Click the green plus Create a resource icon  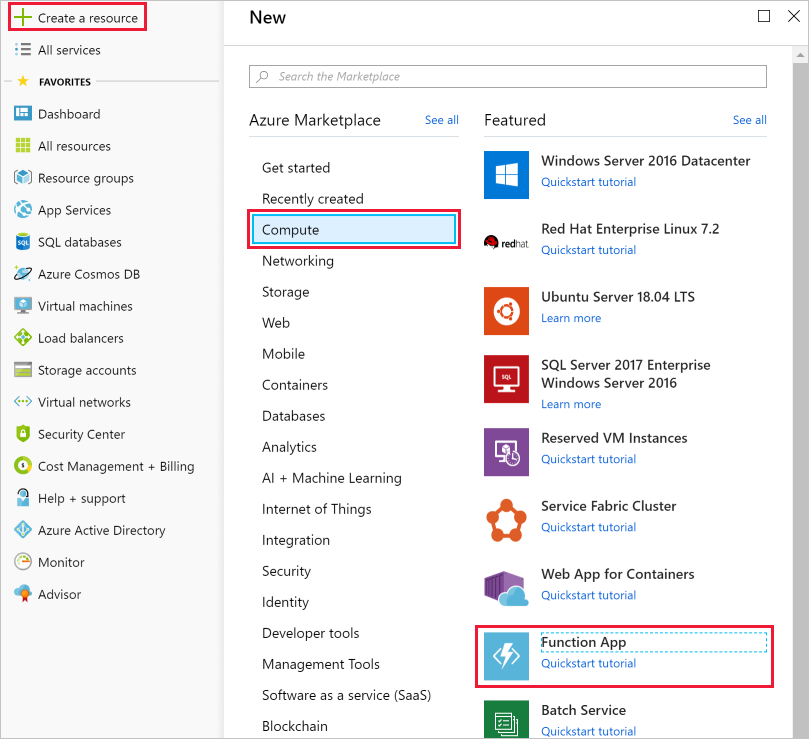pos(23,18)
